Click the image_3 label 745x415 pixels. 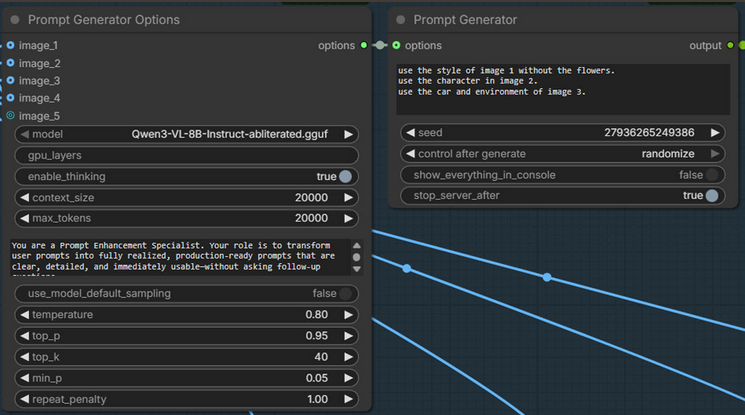point(39,81)
